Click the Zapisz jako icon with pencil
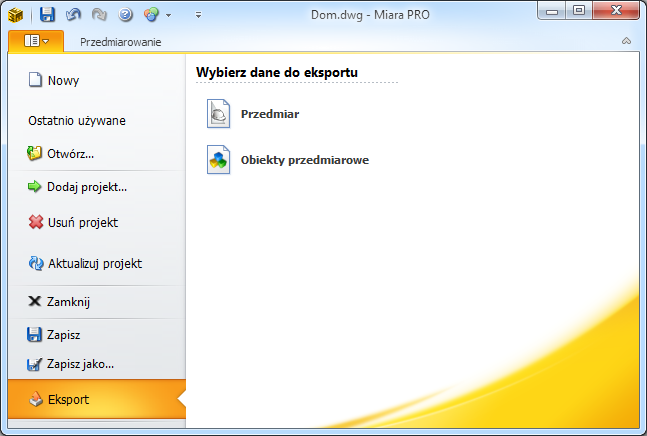647x436 pixels. coord(34,364)
